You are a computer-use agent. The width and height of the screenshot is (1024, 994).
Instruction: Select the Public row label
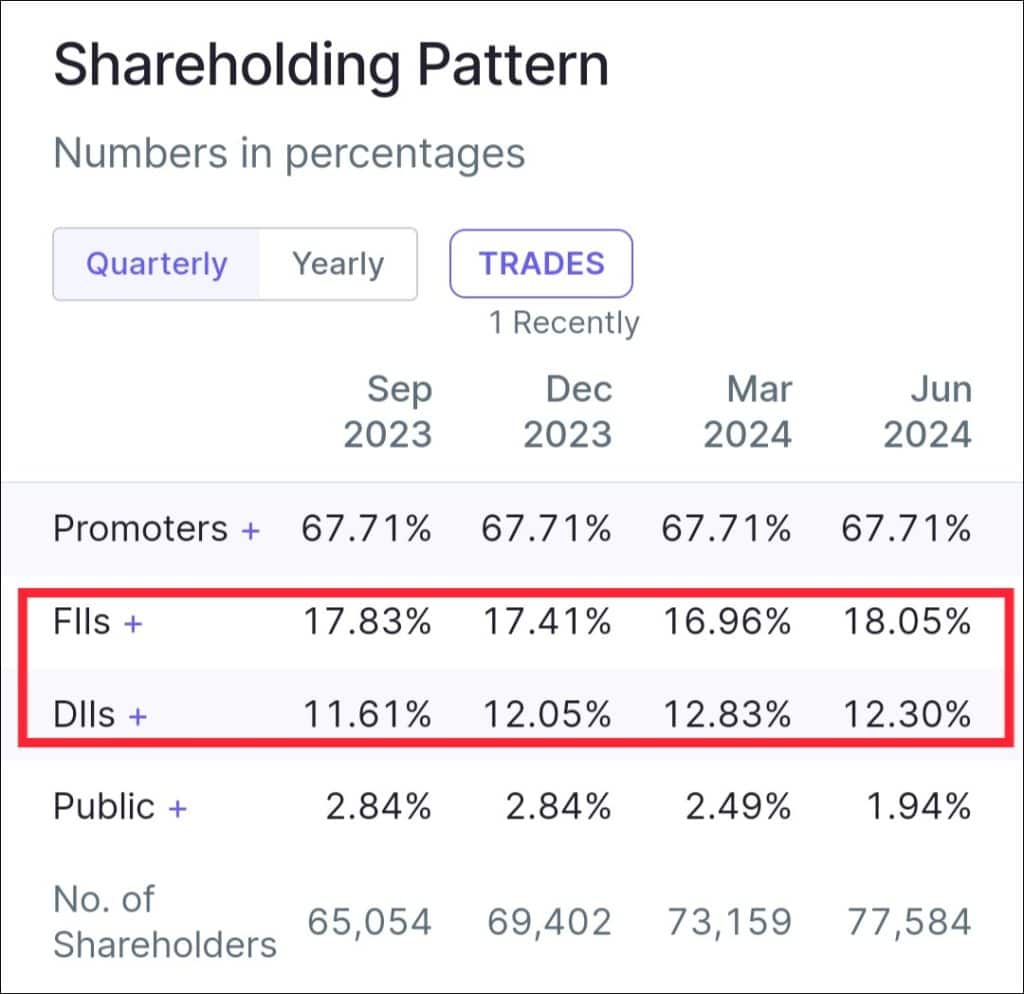[103, 807]
